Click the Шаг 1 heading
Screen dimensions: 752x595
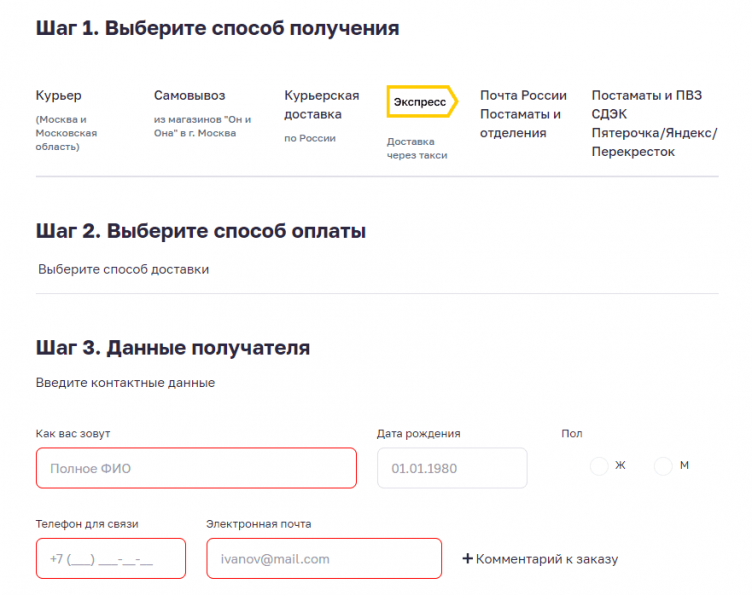[x=217, y=28]
